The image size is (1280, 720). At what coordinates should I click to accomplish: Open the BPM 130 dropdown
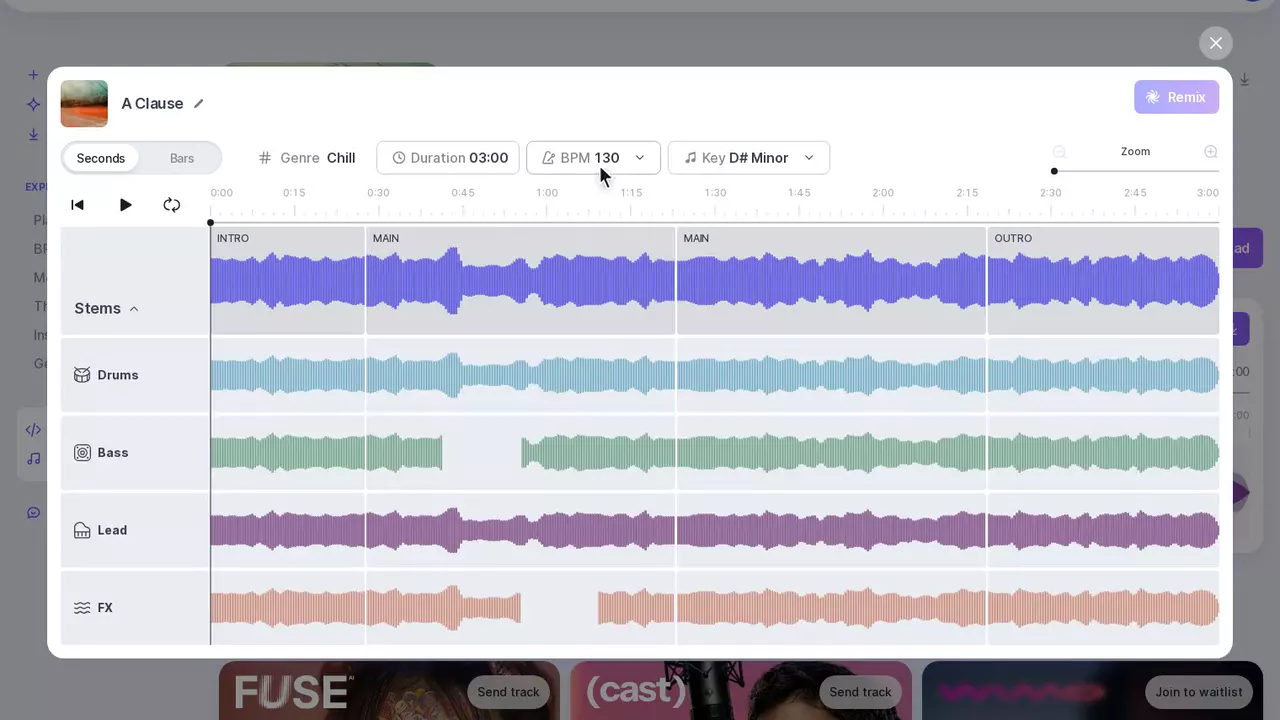click(x=593, y=158)
